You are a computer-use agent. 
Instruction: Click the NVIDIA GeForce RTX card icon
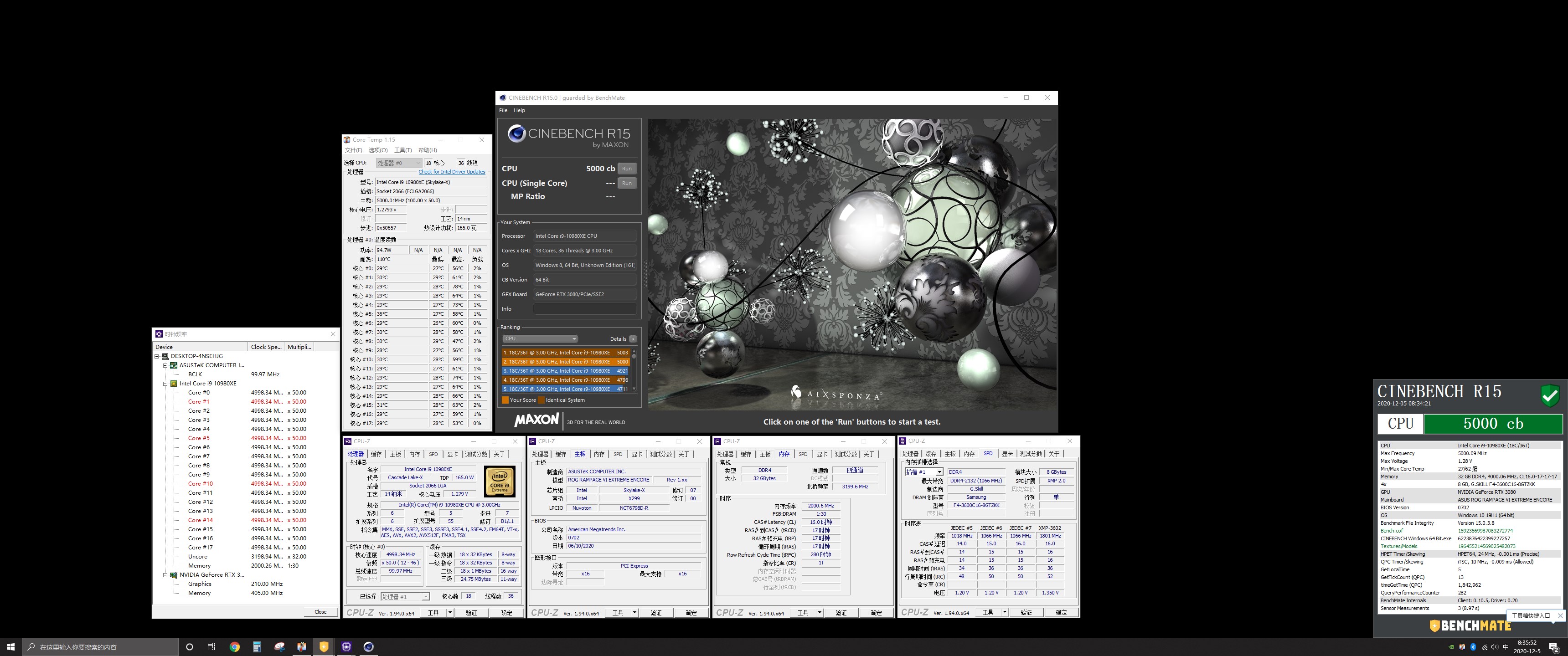pyautogui.click(x=174, y=574)
